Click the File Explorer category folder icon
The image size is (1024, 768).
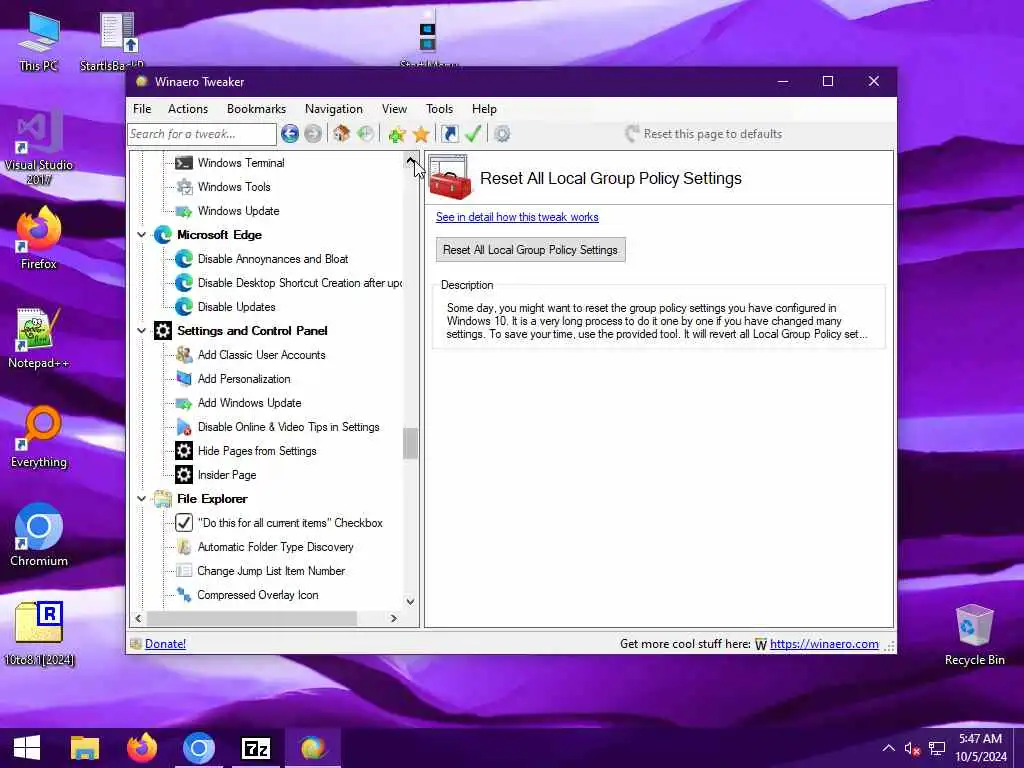coord(163,499)
